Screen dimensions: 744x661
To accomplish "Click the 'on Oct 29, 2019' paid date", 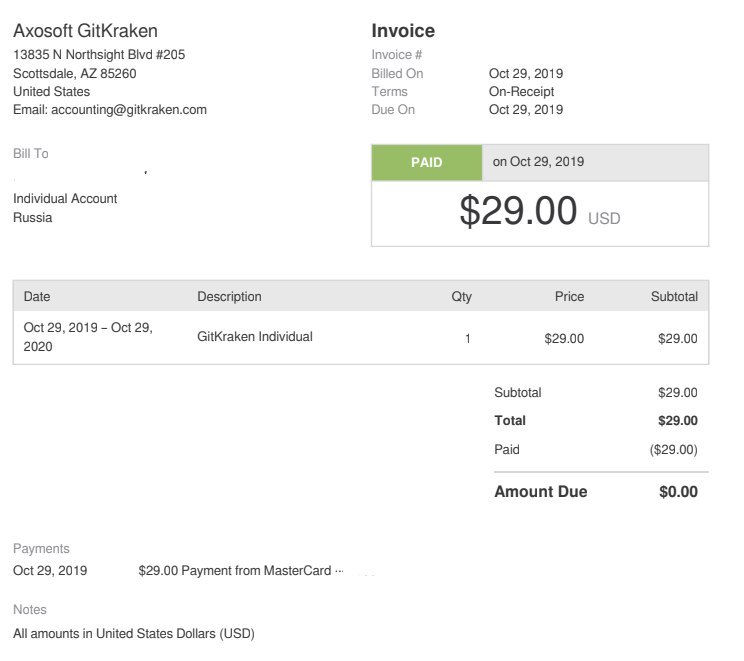I will pyautogui.click(x=538, y=162).
